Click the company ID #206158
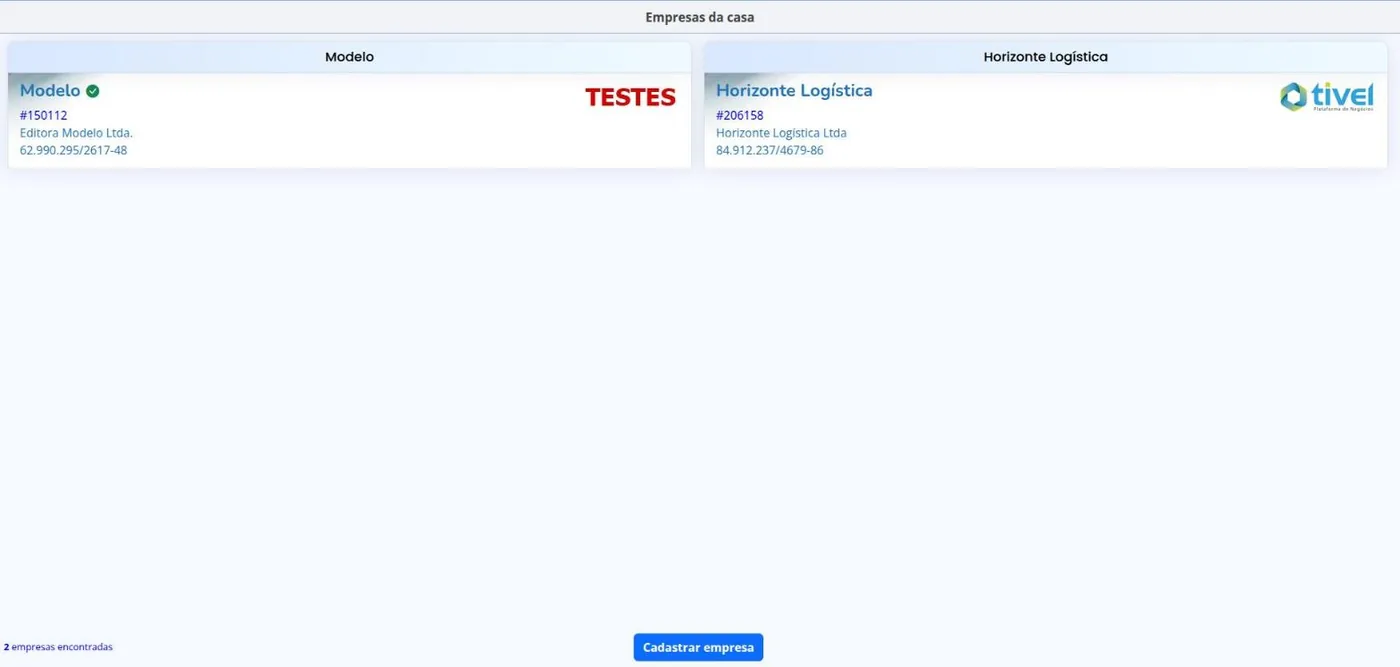This screenshot has width=1400, height=667. [740, 115]
